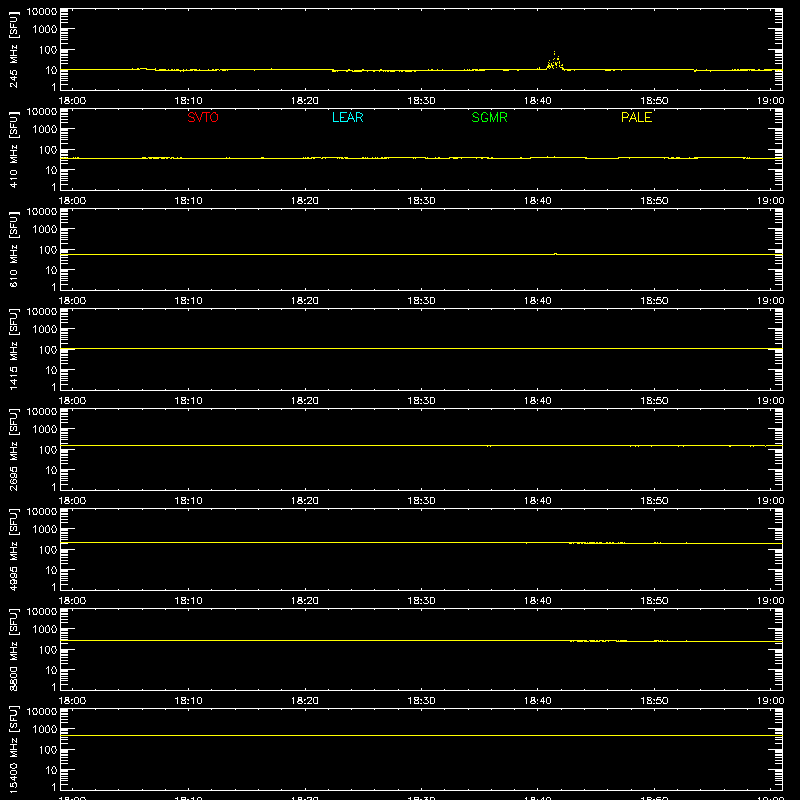Click the yellow PALE station label

pyautogui.click(x=636, y=117)
